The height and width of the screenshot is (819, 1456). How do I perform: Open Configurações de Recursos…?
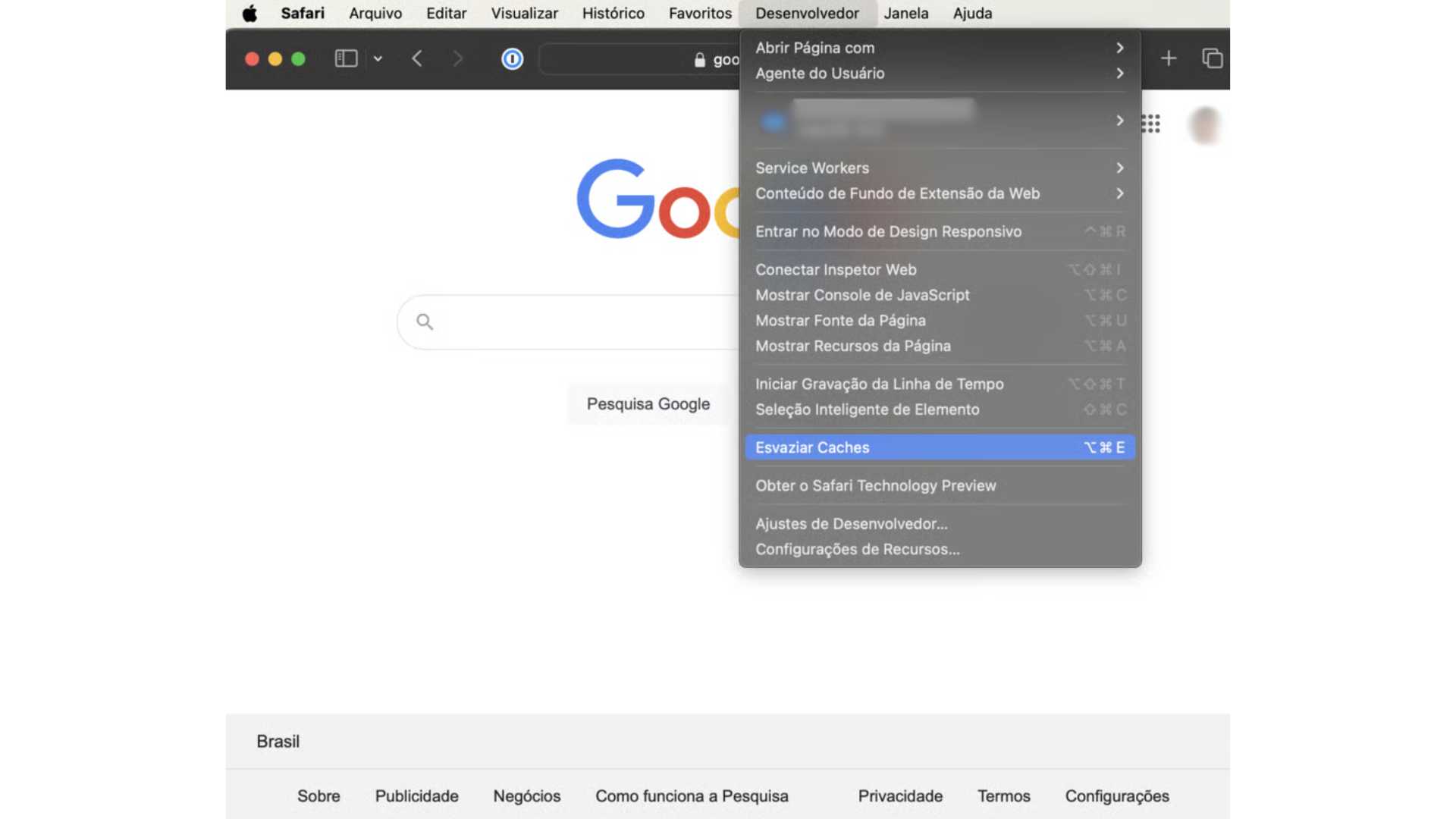coord(940,550)
